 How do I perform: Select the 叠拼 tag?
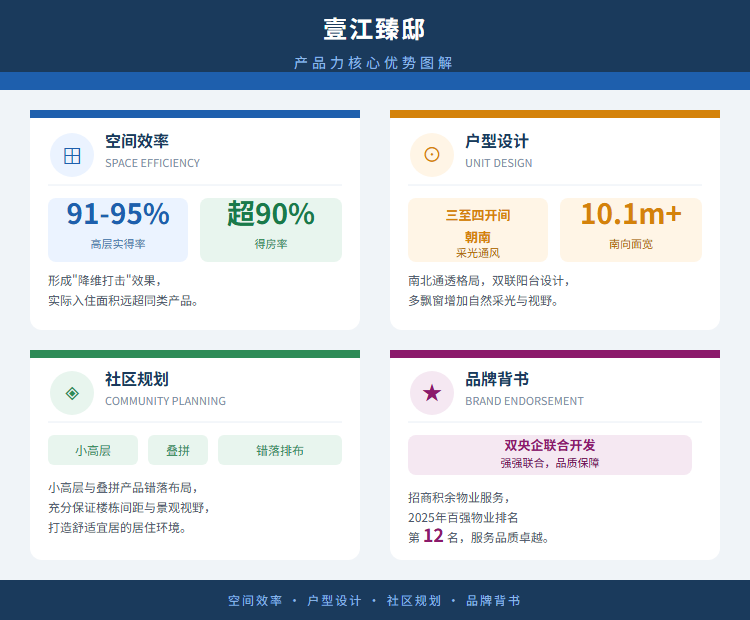(x=178, y=450)
